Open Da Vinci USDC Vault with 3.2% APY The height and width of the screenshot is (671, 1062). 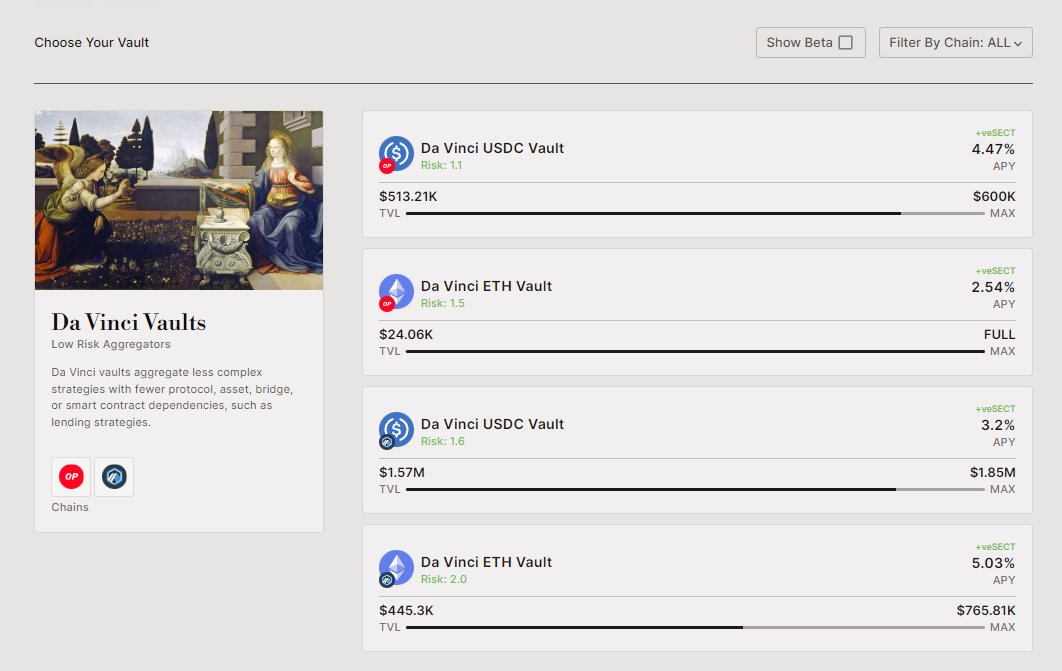click(x=697, y=450)
